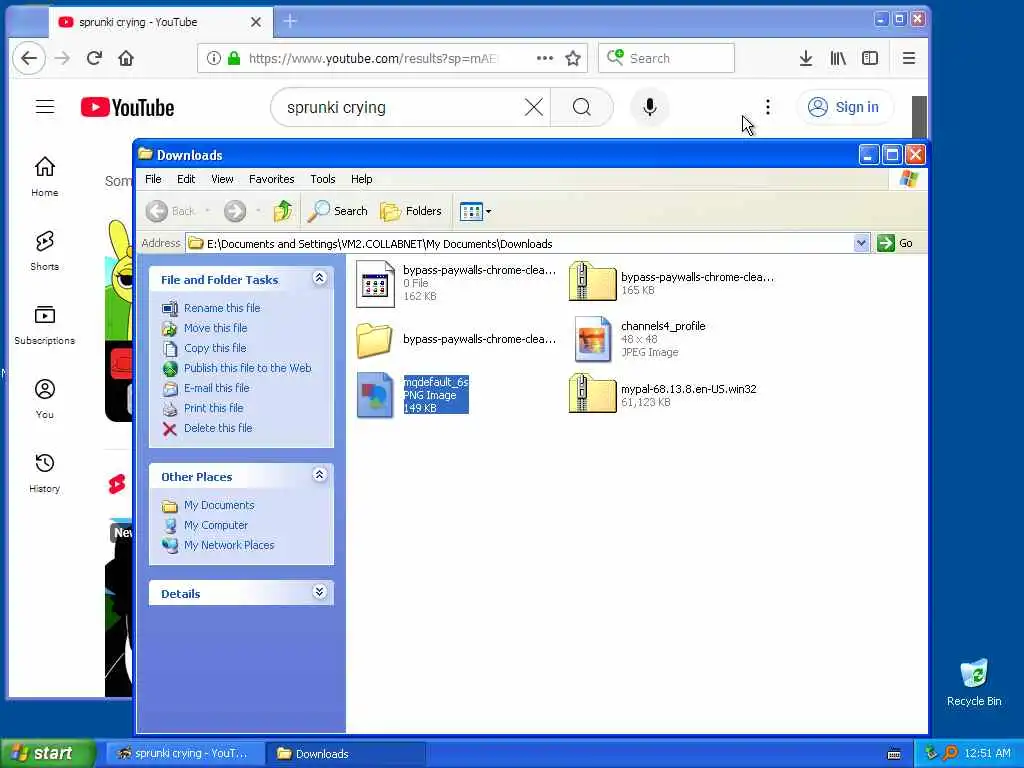Toggle the Firefox sidebar icon
Viewport: 1024px width, 768px height.
pyautogui.click(x=870, y=58)
